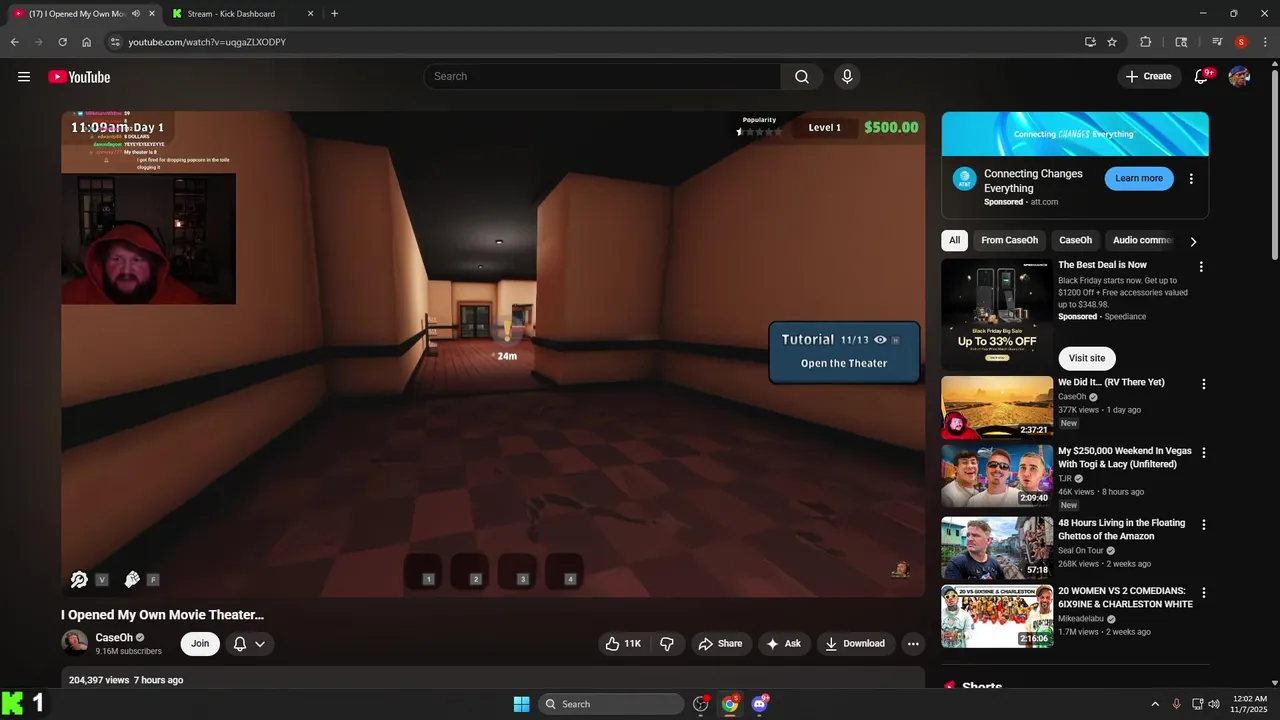
Task: Dislike the video with thumbs down
Action: (x=667, y=644)
